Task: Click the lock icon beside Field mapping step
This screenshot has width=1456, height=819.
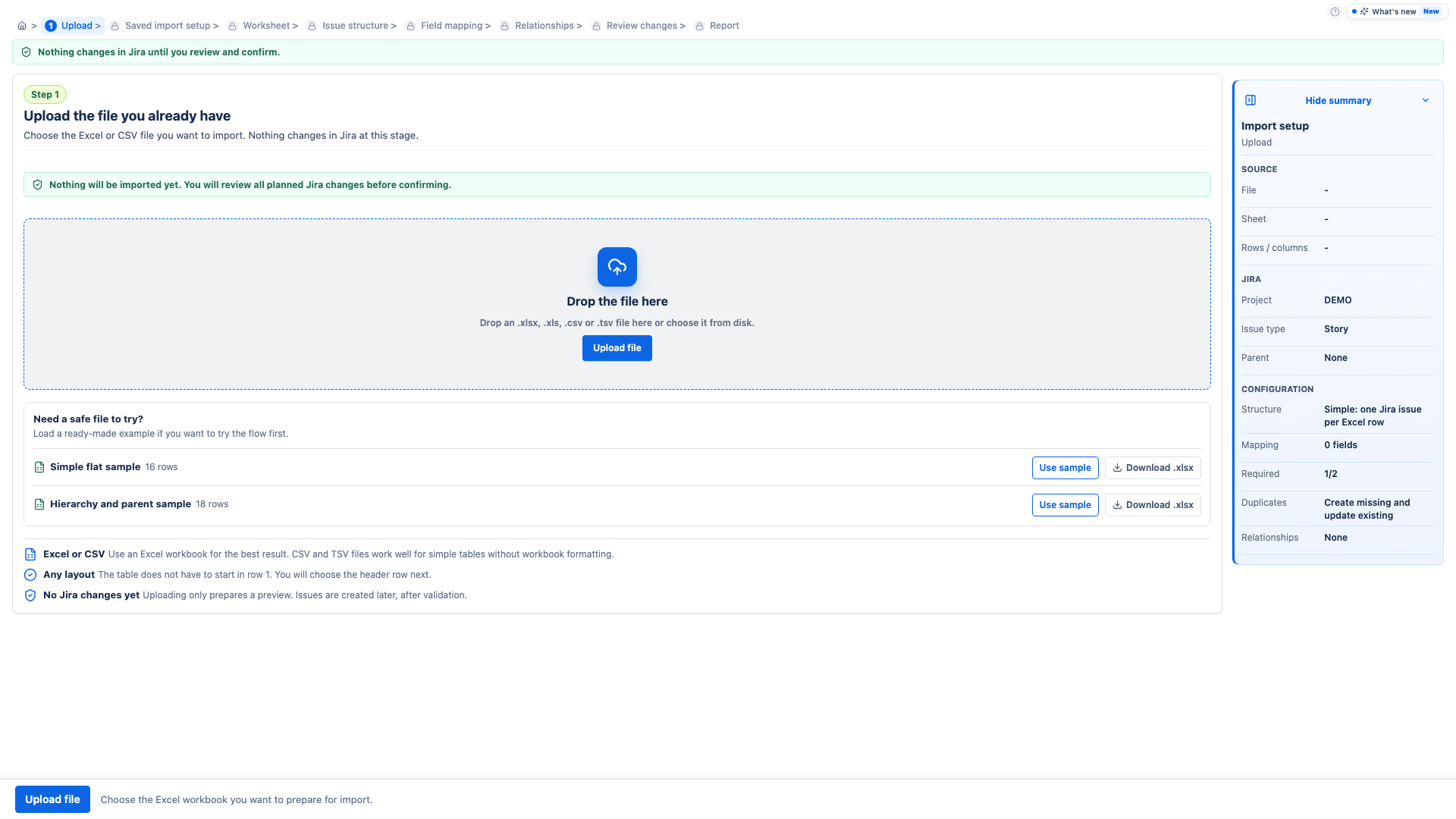Action: point(410,26)
